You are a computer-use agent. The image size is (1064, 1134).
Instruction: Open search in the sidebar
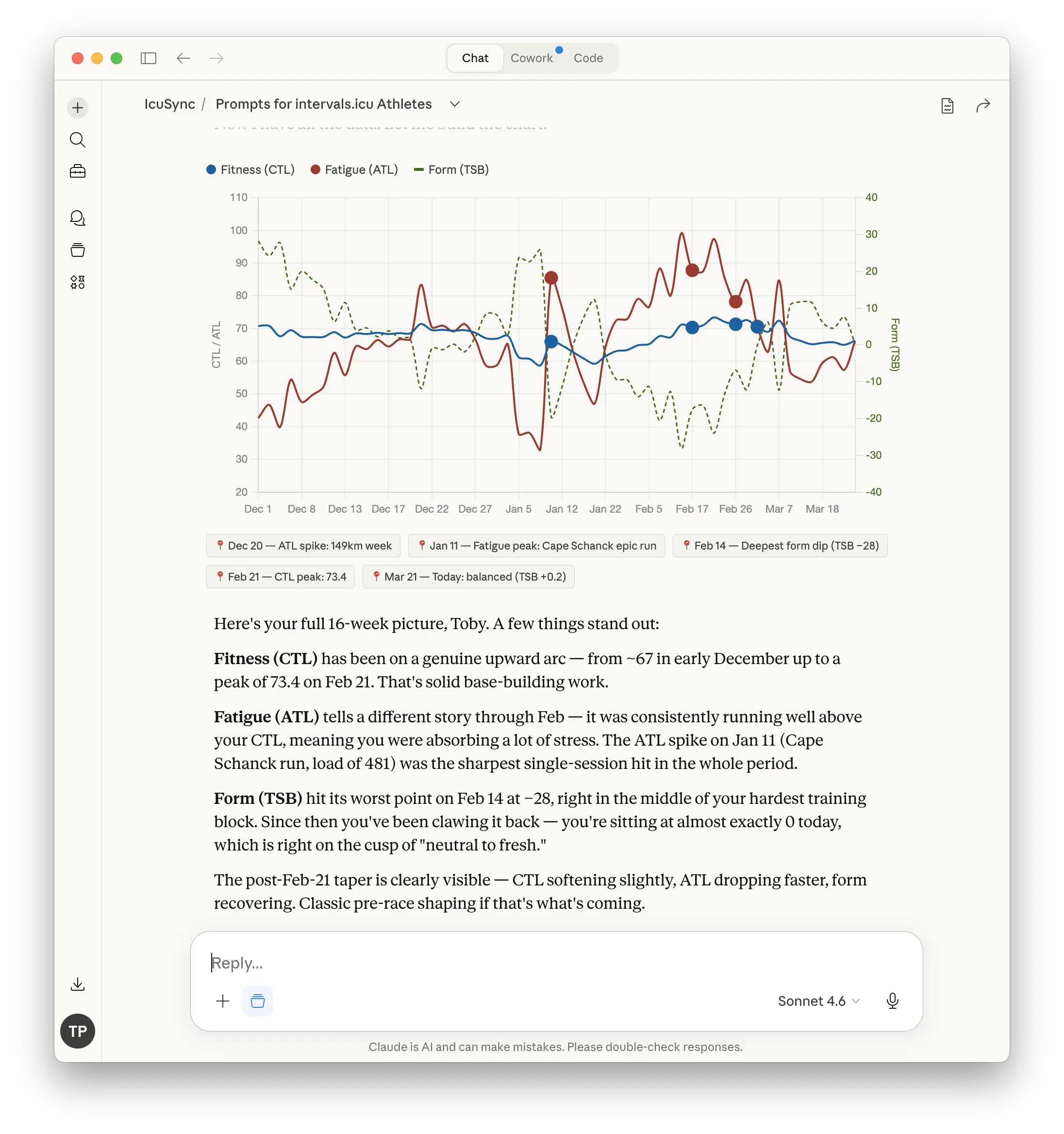[78, 140]
